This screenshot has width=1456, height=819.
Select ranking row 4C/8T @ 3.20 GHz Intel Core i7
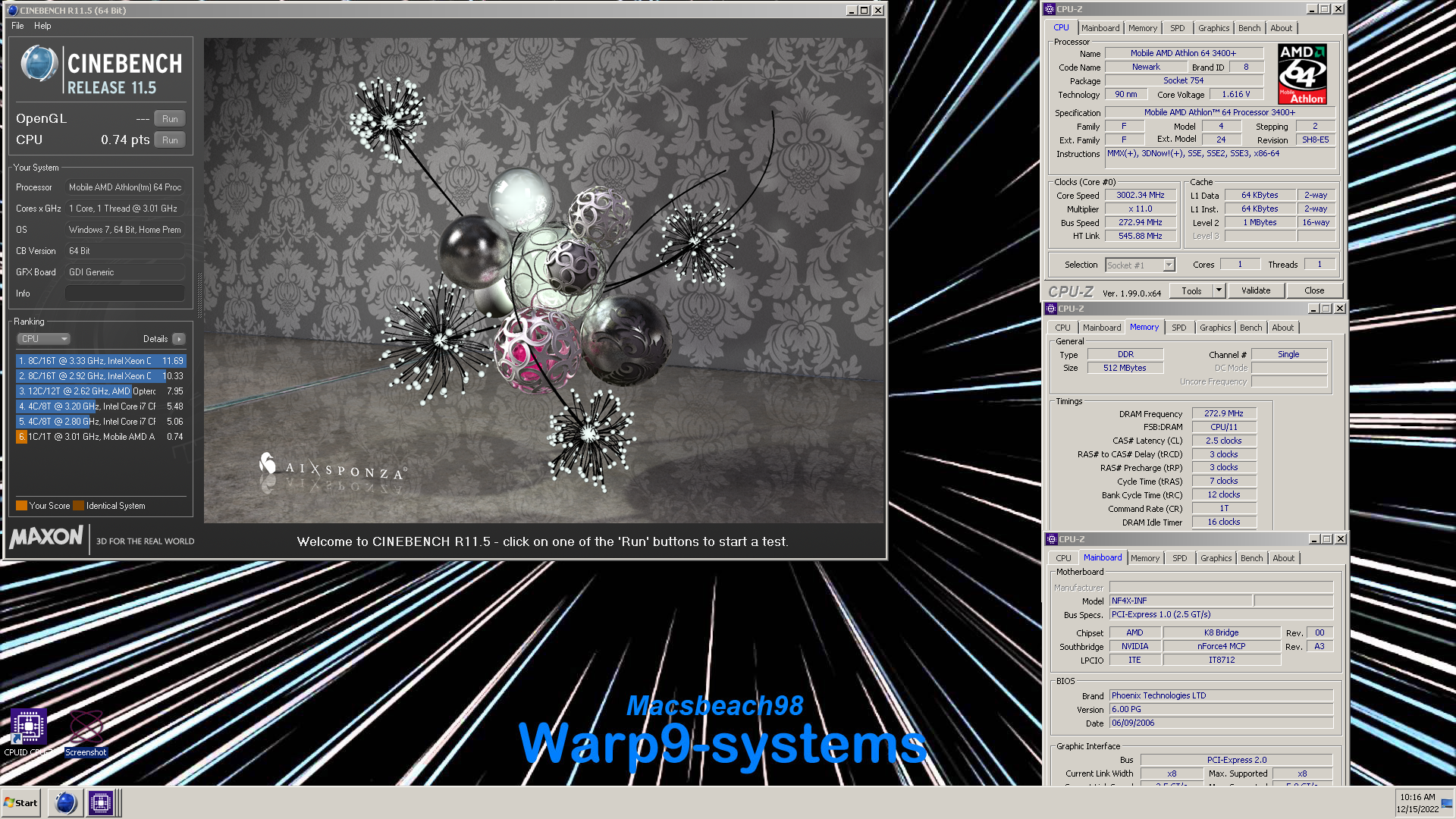click(100, 406)
